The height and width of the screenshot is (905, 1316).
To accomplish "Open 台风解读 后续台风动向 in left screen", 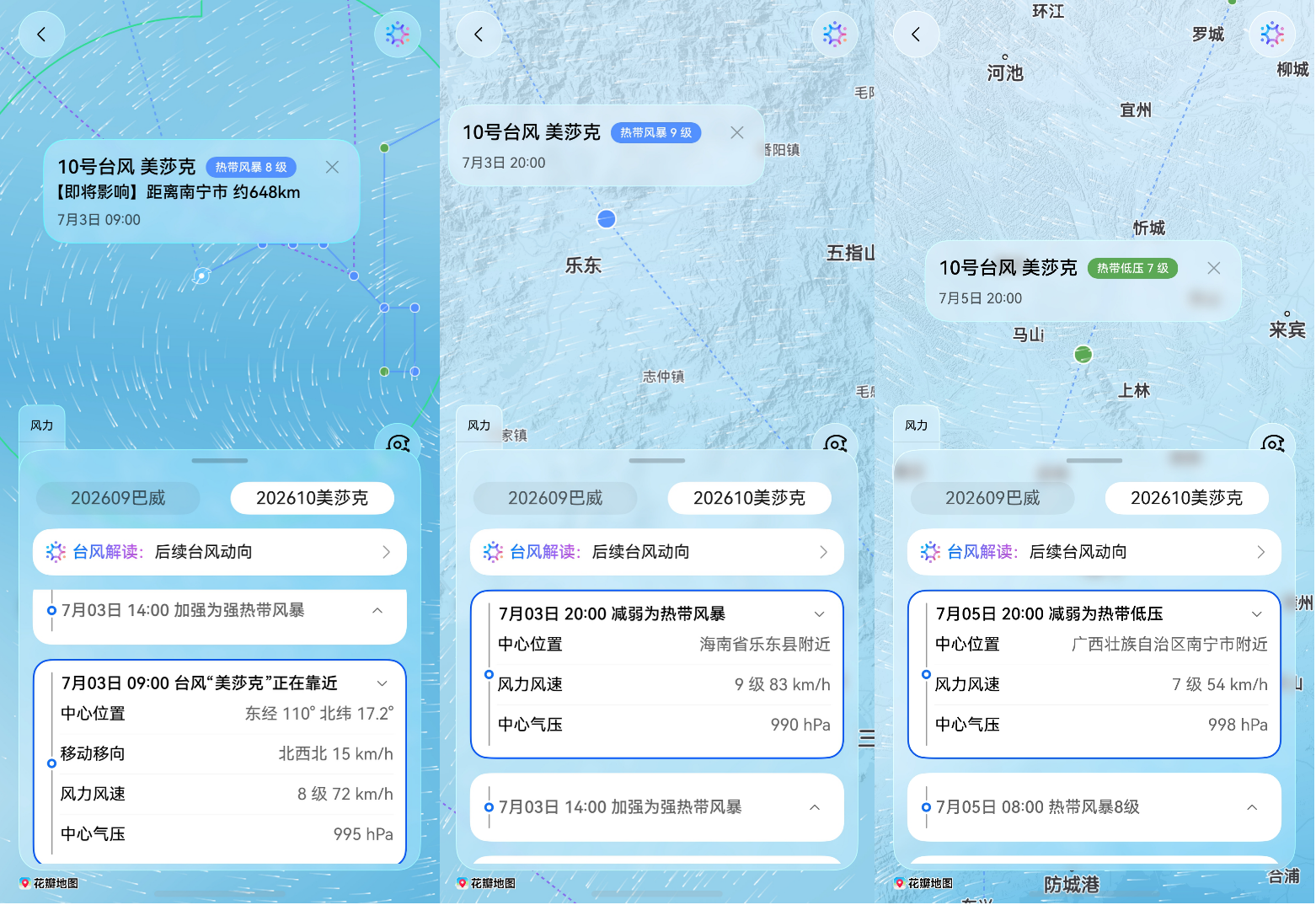I will click(220, 552).
